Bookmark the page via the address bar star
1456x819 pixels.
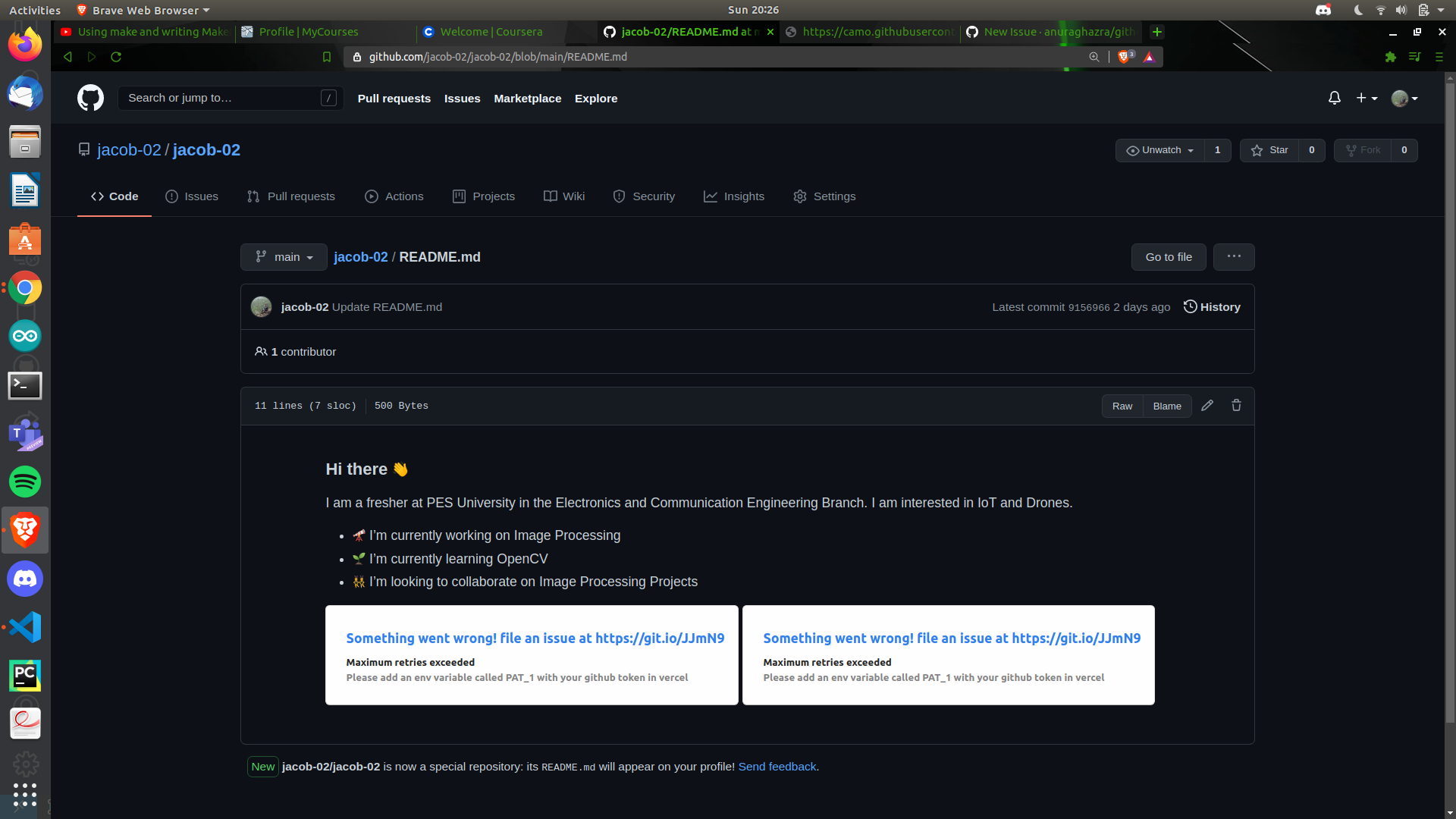pos(327,57)
